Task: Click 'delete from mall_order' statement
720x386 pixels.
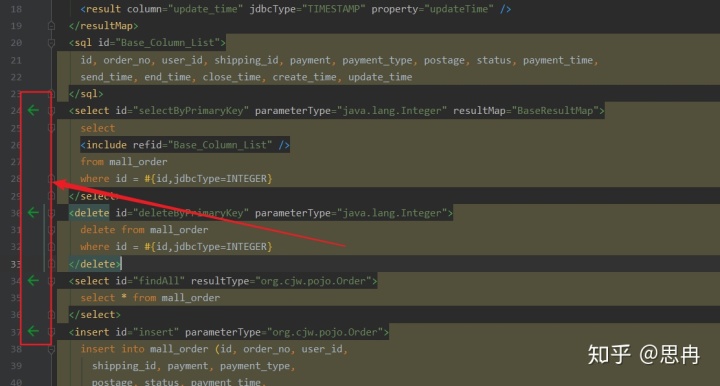Action: [144, 229]
